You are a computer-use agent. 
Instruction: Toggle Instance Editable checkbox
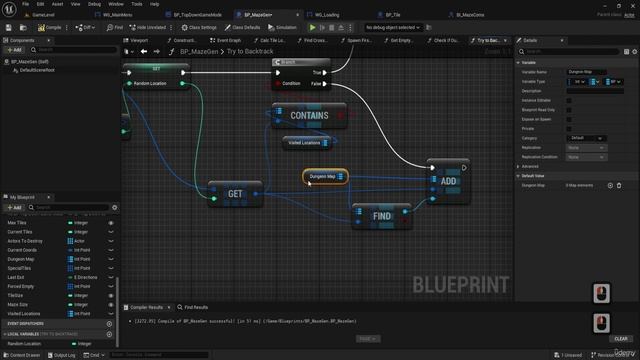569,100
